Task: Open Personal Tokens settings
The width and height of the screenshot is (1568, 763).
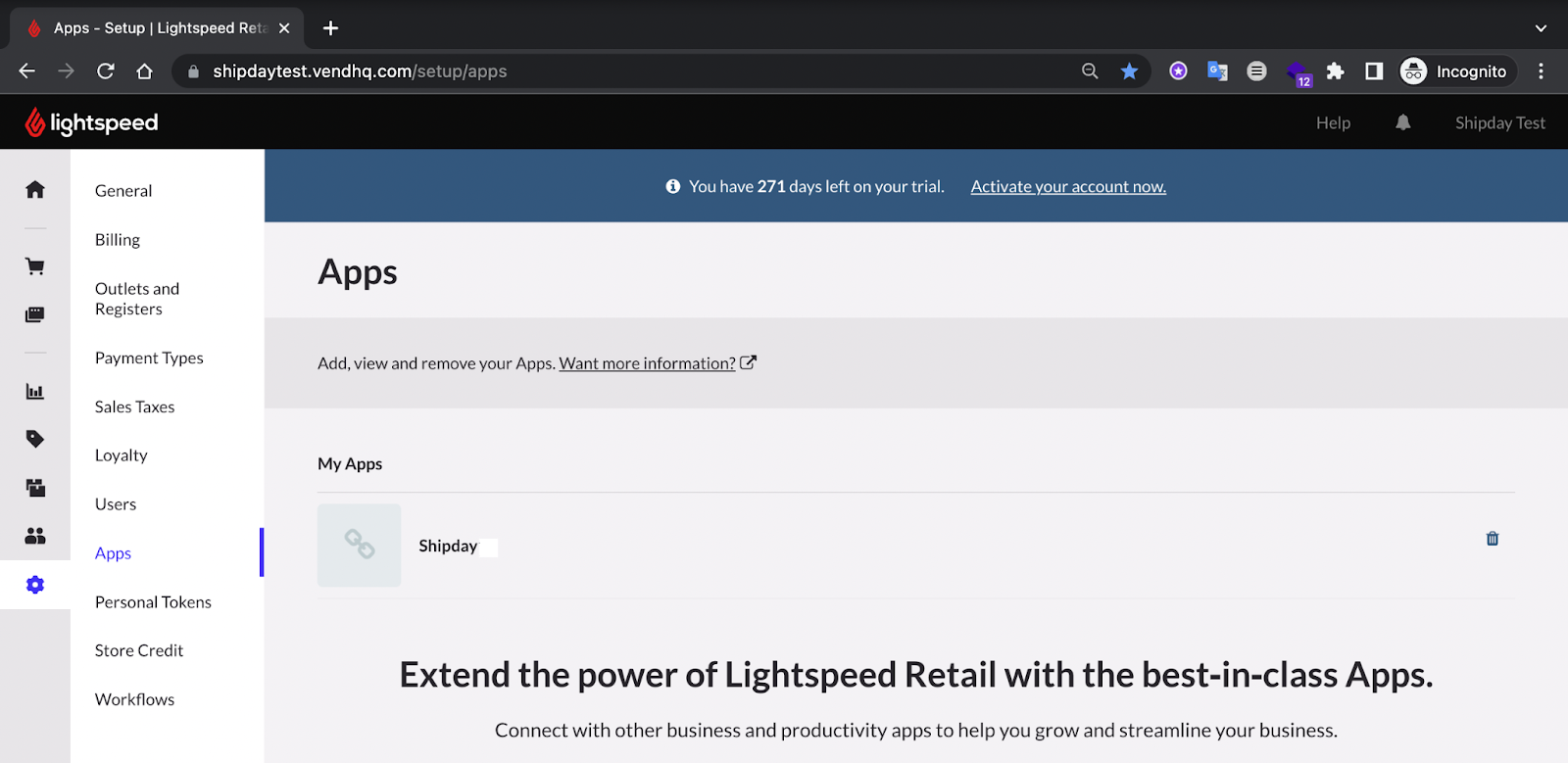Action: (x=153, y=602)
